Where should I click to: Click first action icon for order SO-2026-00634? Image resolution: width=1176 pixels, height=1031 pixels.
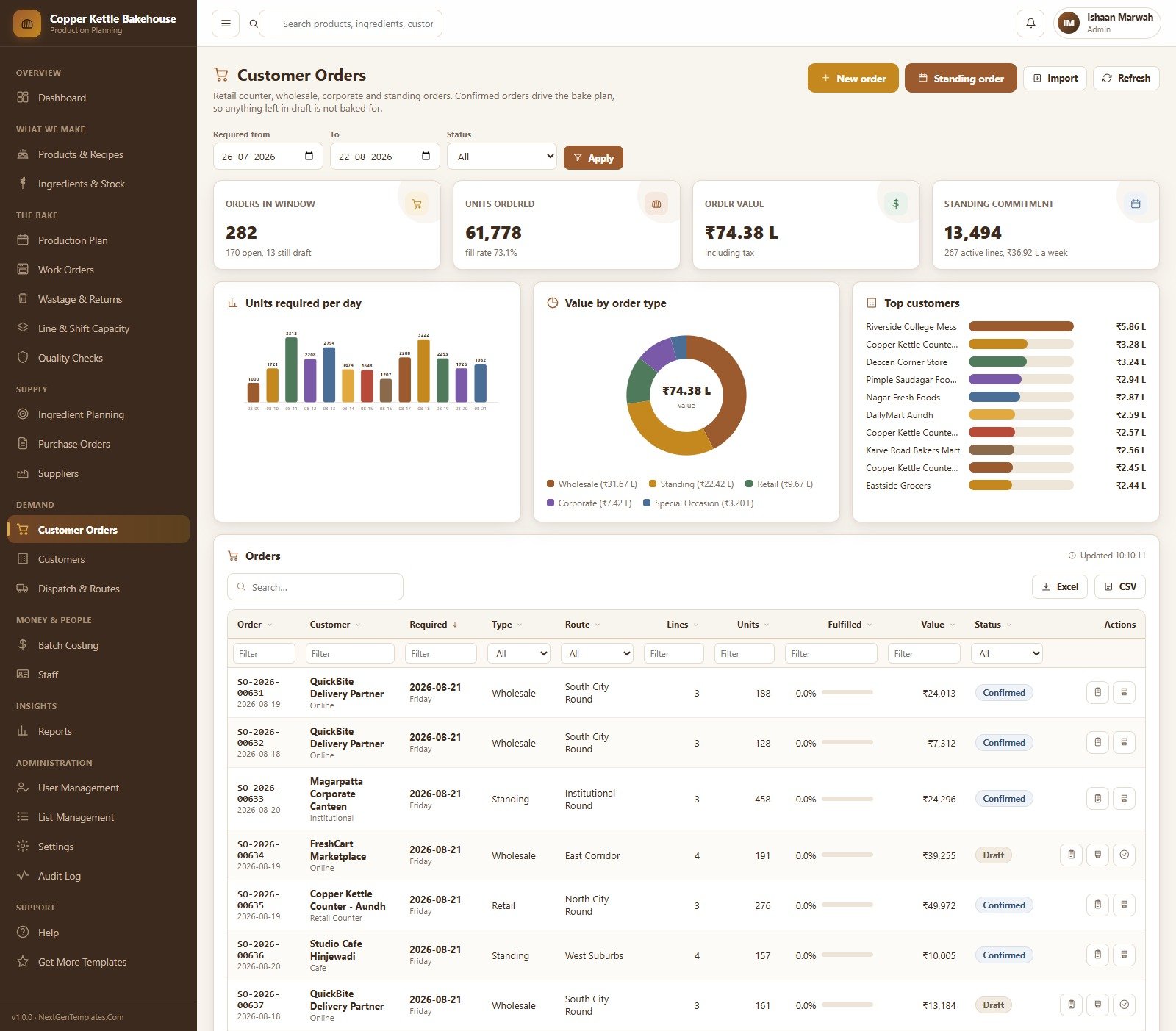point(1071,855)
